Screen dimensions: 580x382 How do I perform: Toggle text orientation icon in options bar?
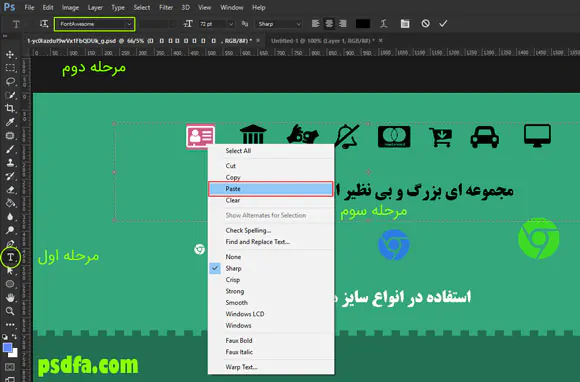[x=44, y=24]
